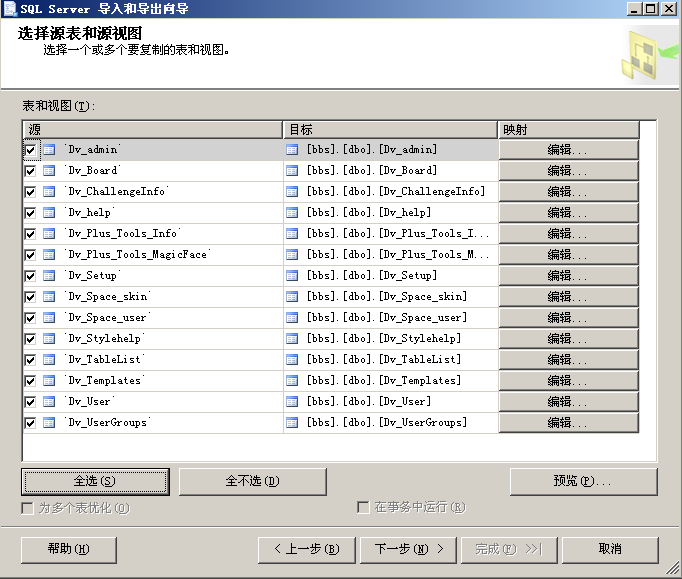
Task: Click the destination icon for [bbs].[dbo].[Dv_help]
Action: 292,213
